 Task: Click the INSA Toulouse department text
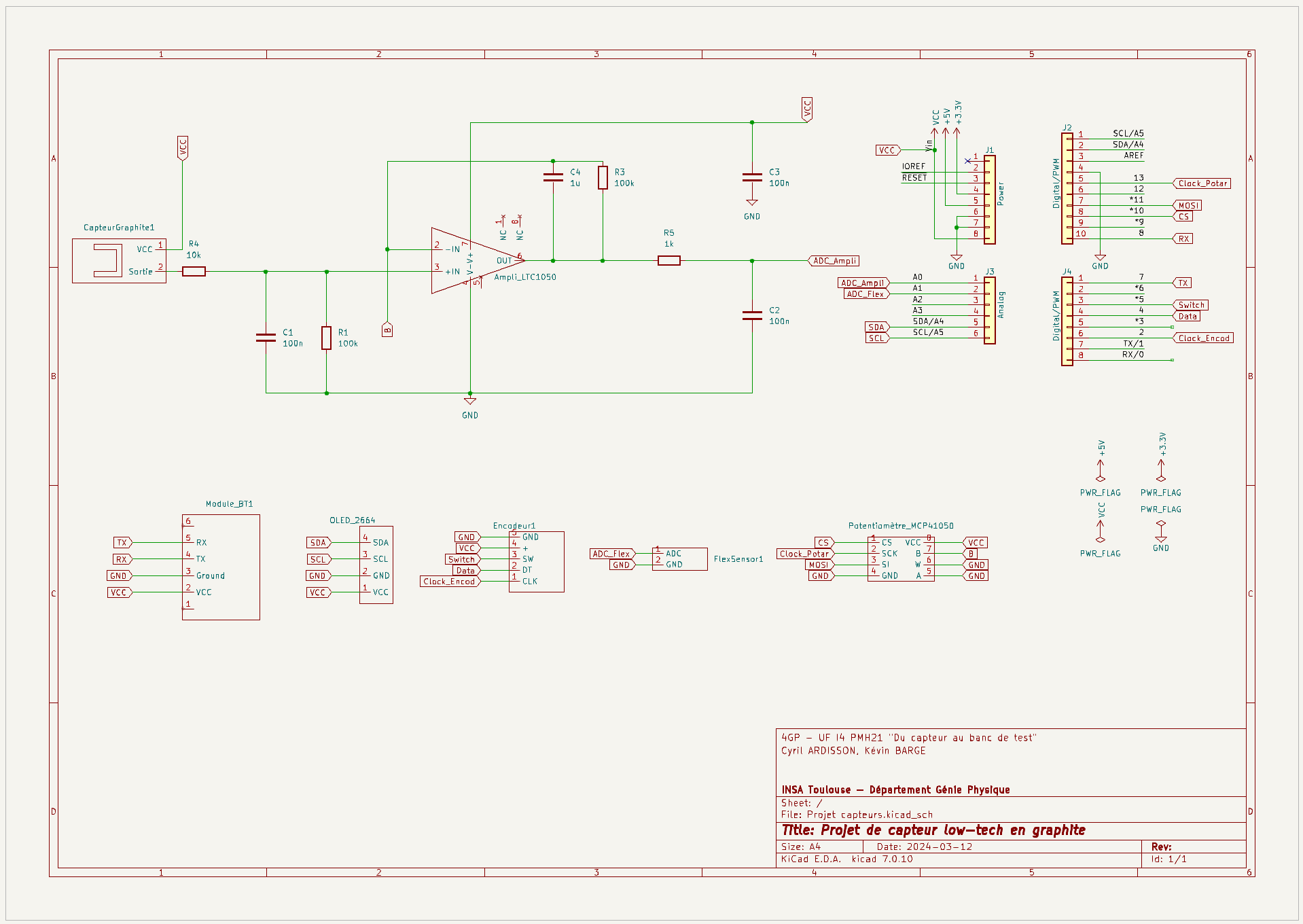click(895, 789)
